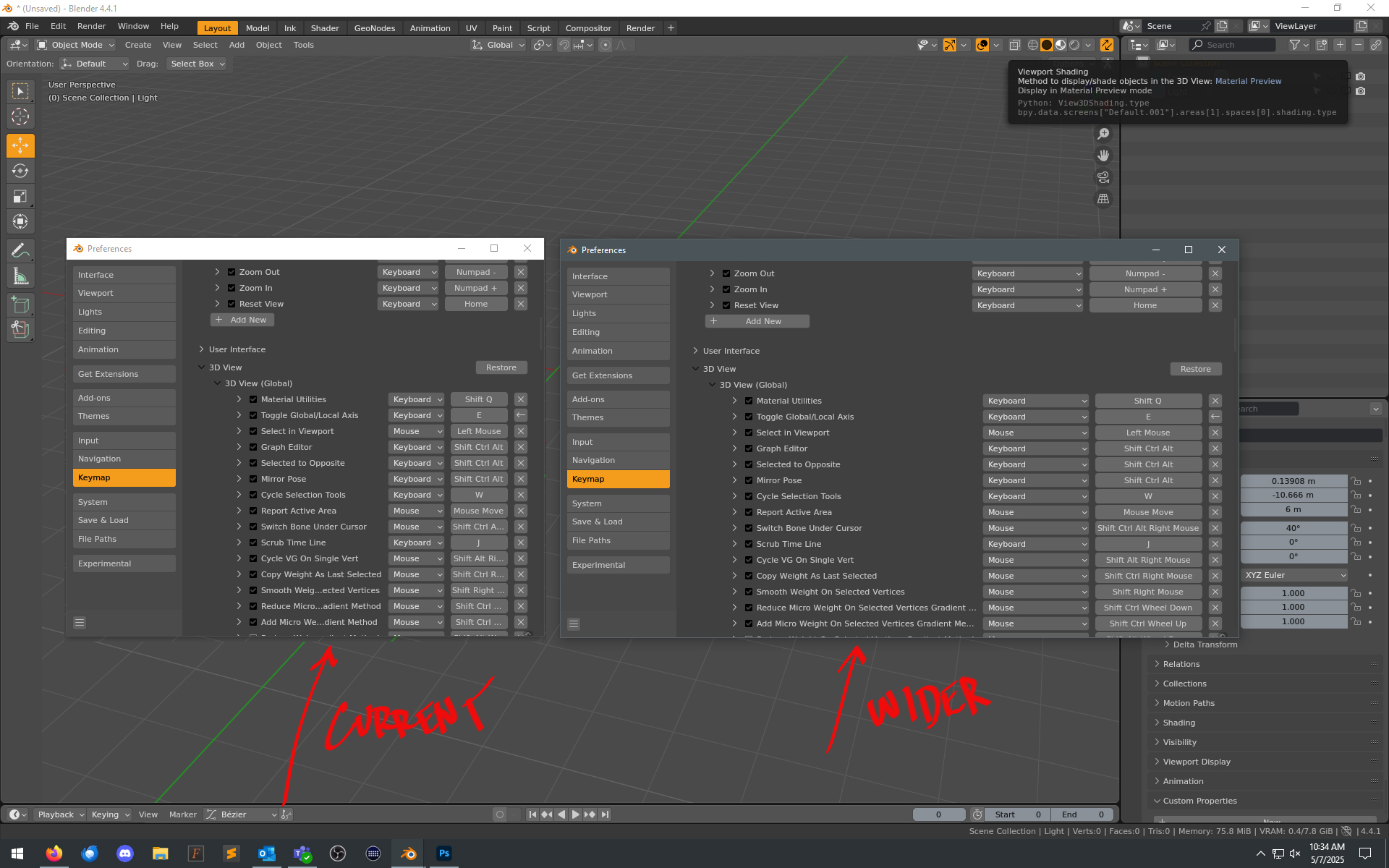Uncheck Graph Editor in right Preferences window
This screenshot has width=1389, height=868.
tap(749, 448)
